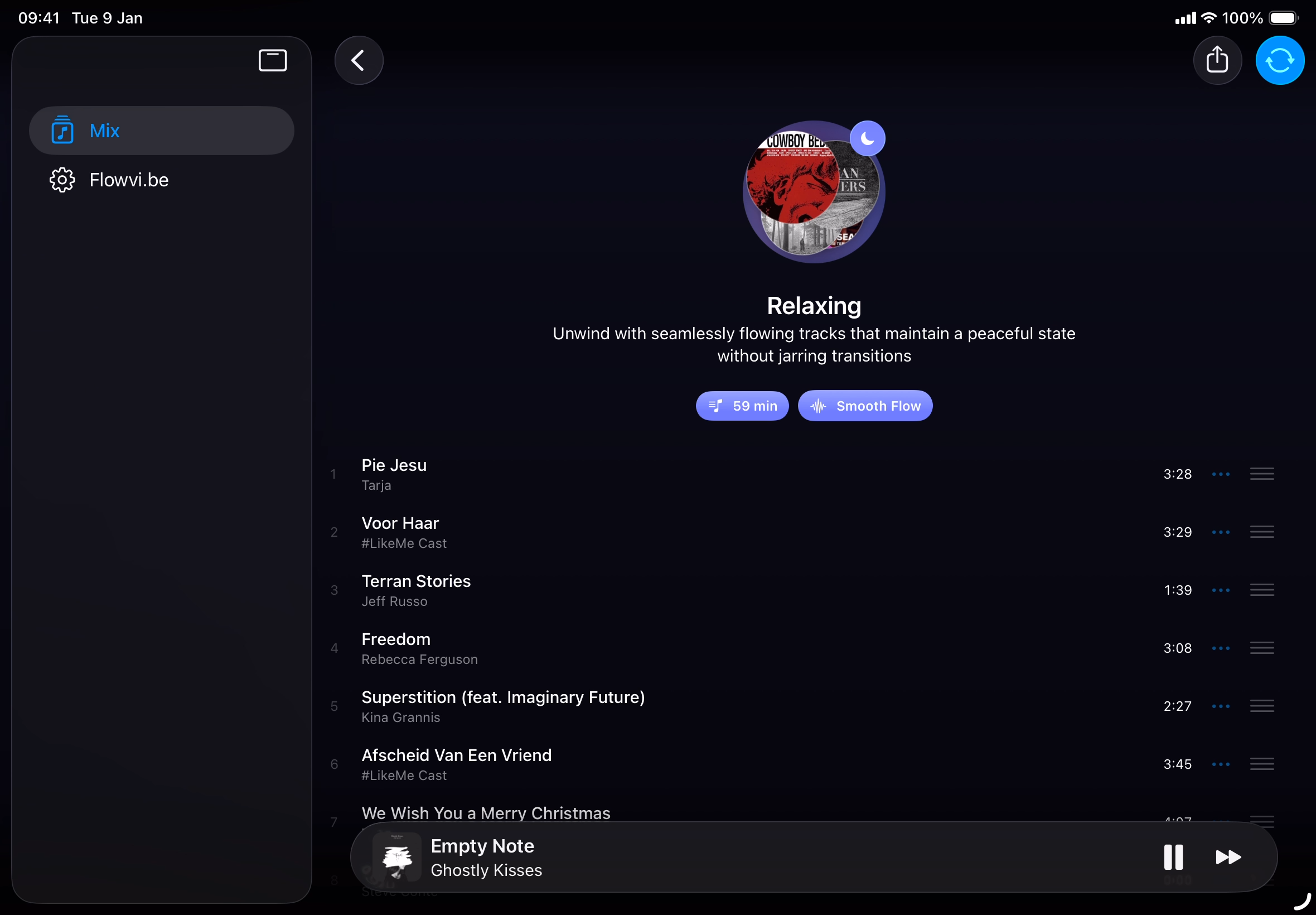Click the Smooth Flow pill button

point(864,406)
